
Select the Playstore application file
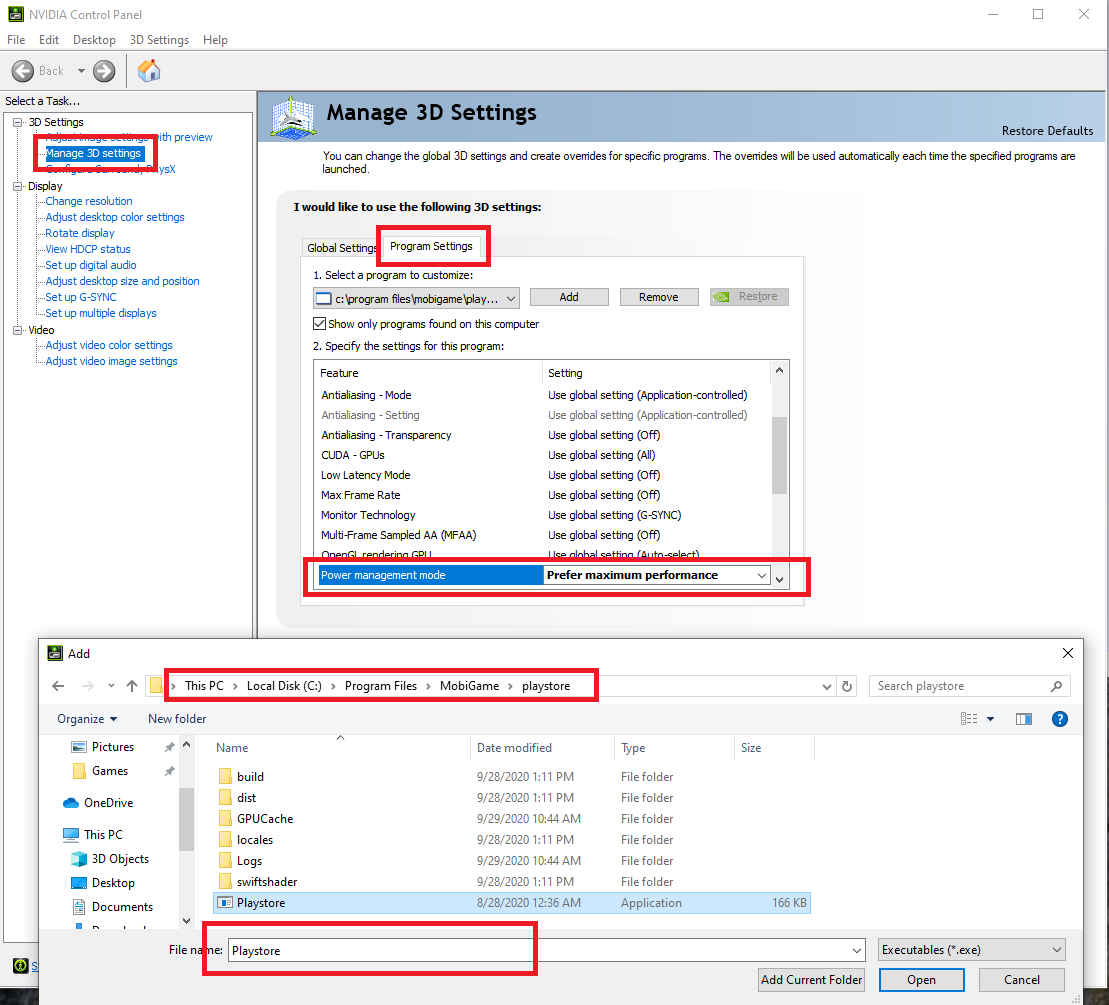261,903
